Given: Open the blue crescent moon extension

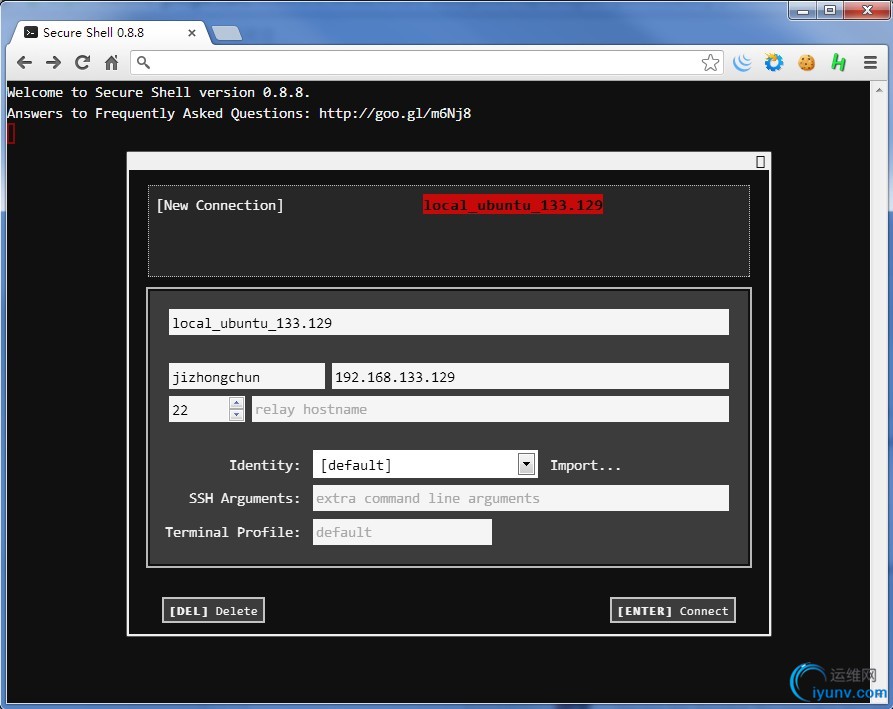Looking at the screenshot, I should point(742,63).
